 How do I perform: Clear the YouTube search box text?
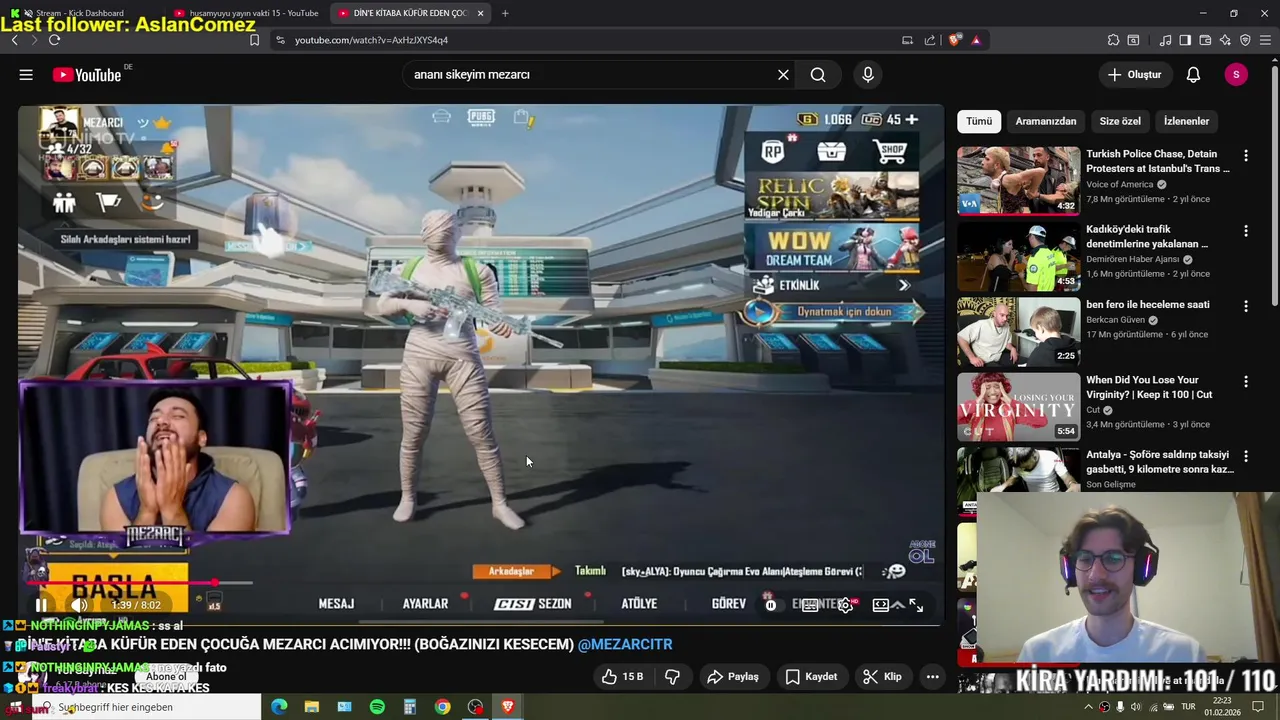pyautogui.click(x=783, y=75)
